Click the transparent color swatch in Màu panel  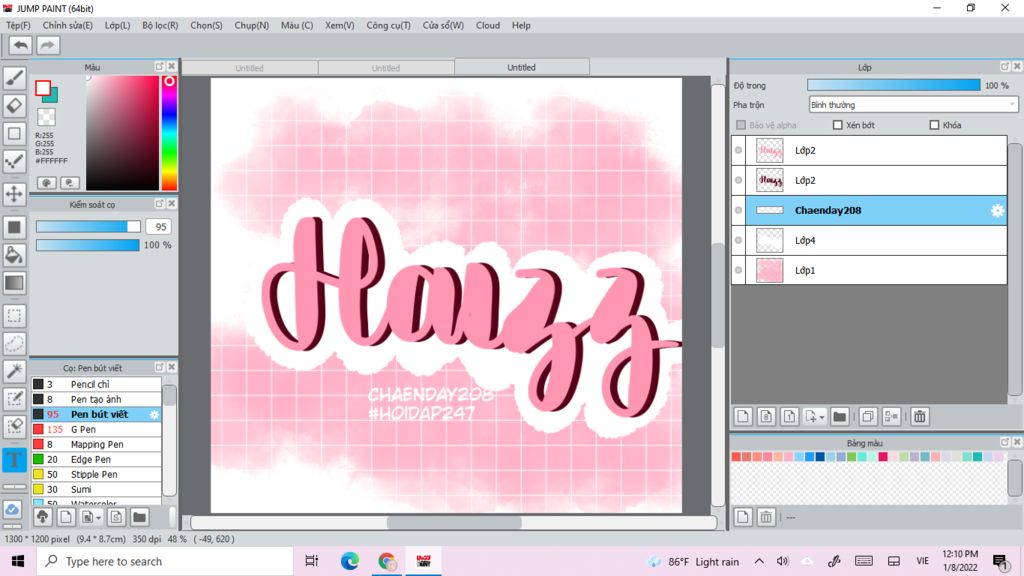click(46, 117)
